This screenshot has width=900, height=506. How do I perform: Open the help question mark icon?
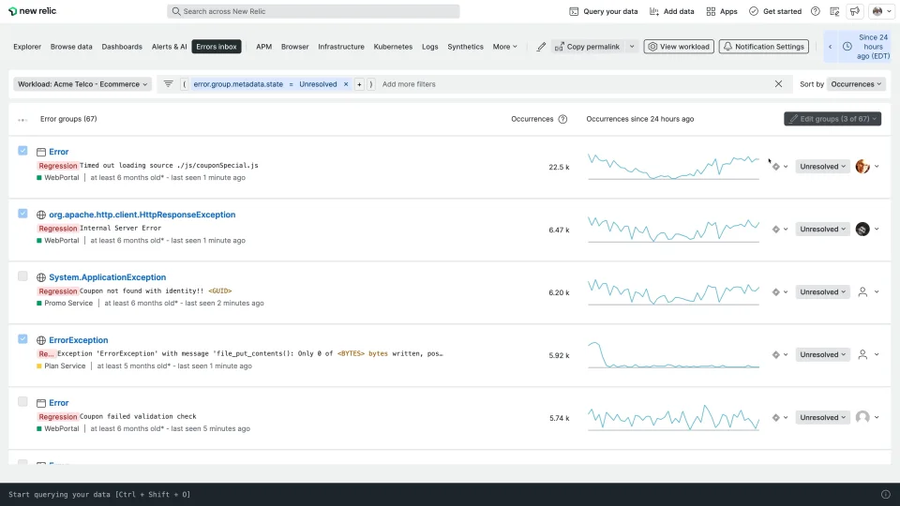815,11
